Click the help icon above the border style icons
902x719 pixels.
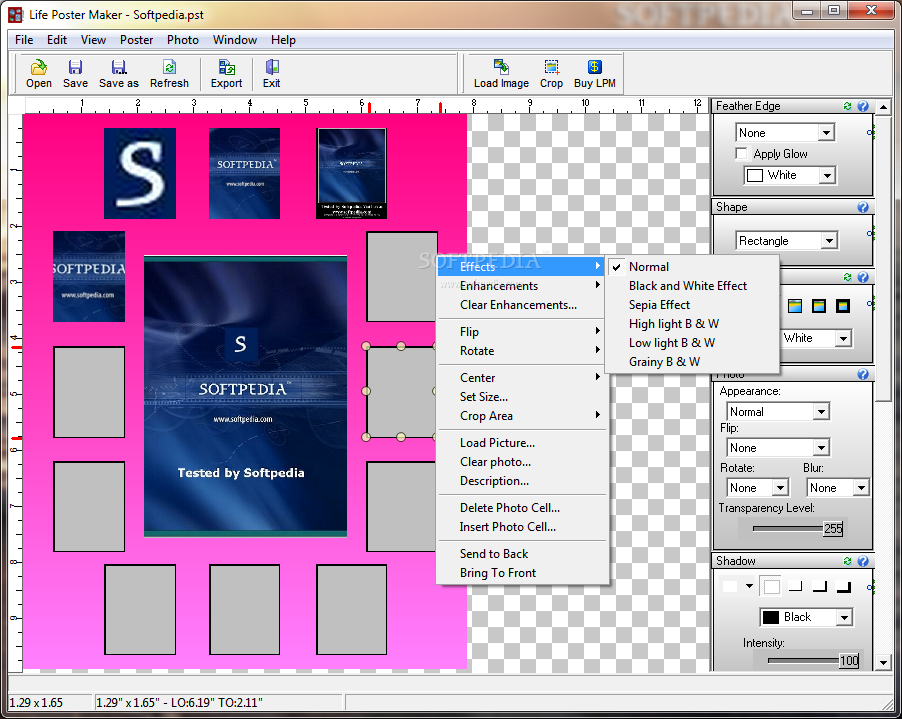point(863,277)
